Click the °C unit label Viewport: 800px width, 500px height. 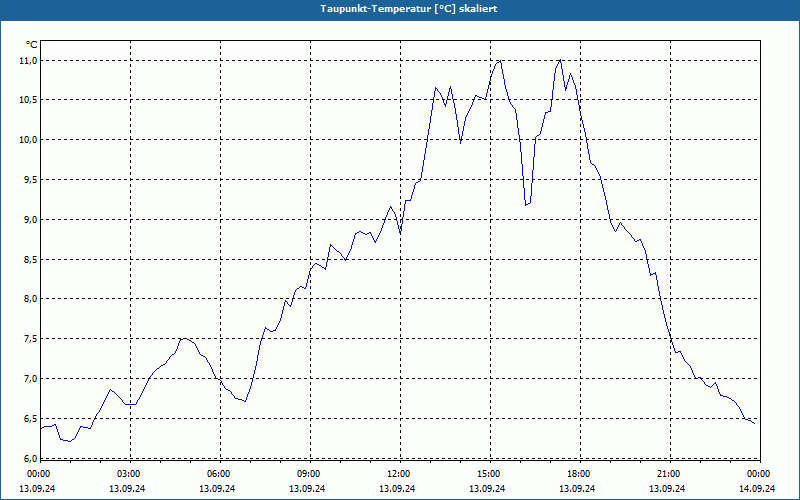32,45
